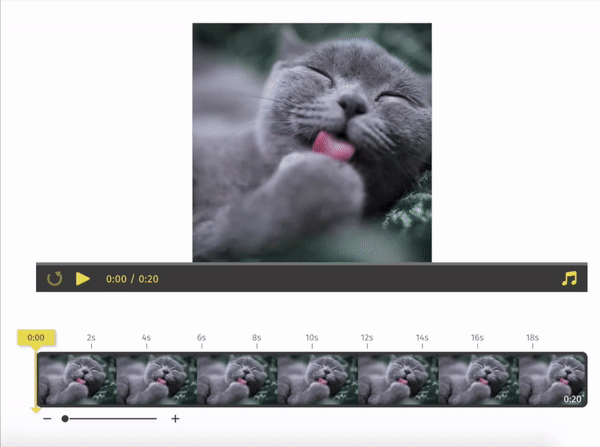Image resolution: width=600 pixels, height=447 pixels.
Task: Jump to the 2s timeline mark
Action: pos(91,338)
